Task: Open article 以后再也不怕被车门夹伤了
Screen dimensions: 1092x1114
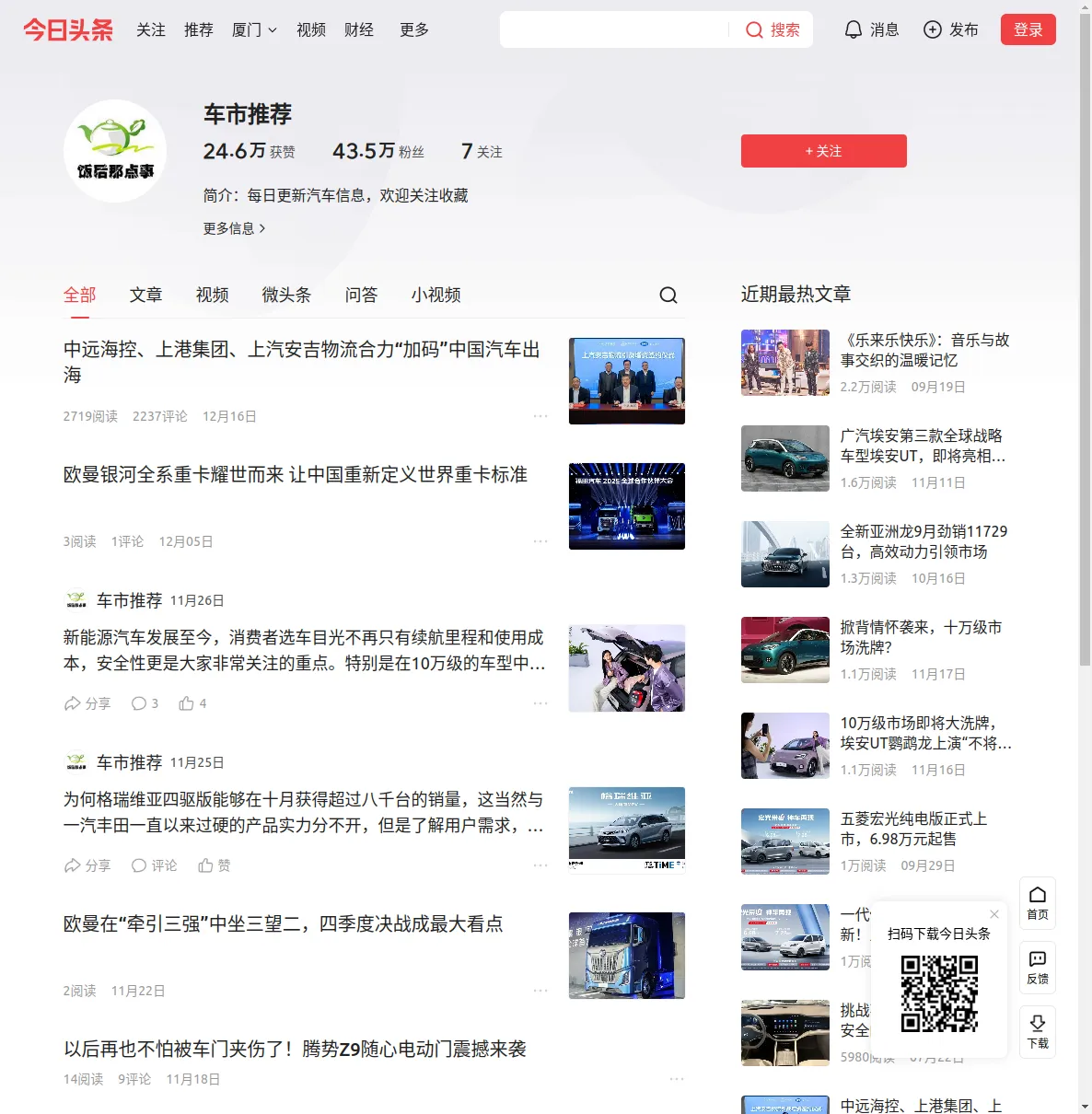Action: (295, 1049)
